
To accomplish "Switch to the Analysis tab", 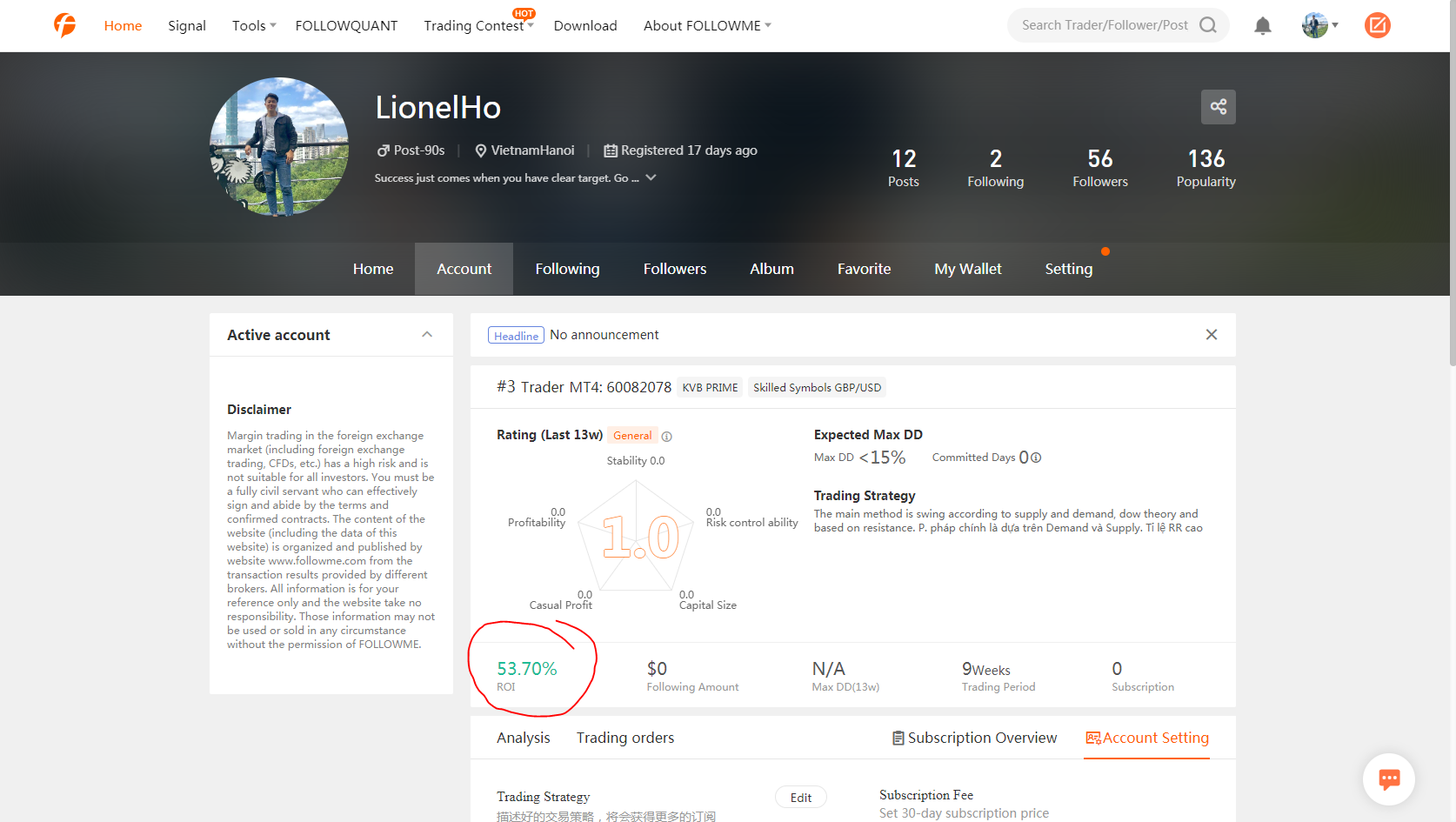I will point(524,738).
